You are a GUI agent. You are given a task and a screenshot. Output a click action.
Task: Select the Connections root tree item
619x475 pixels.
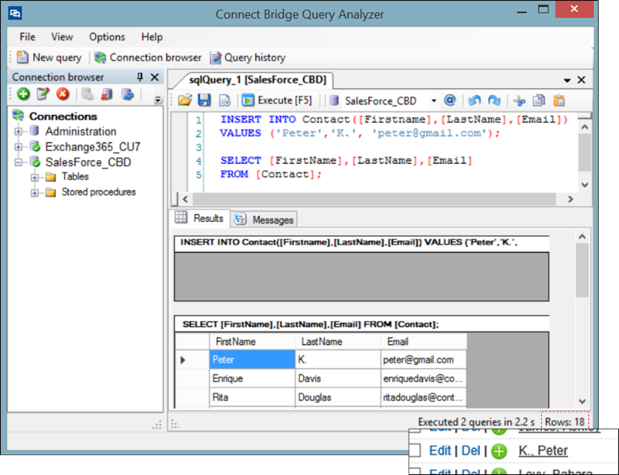tap(63, 116)
